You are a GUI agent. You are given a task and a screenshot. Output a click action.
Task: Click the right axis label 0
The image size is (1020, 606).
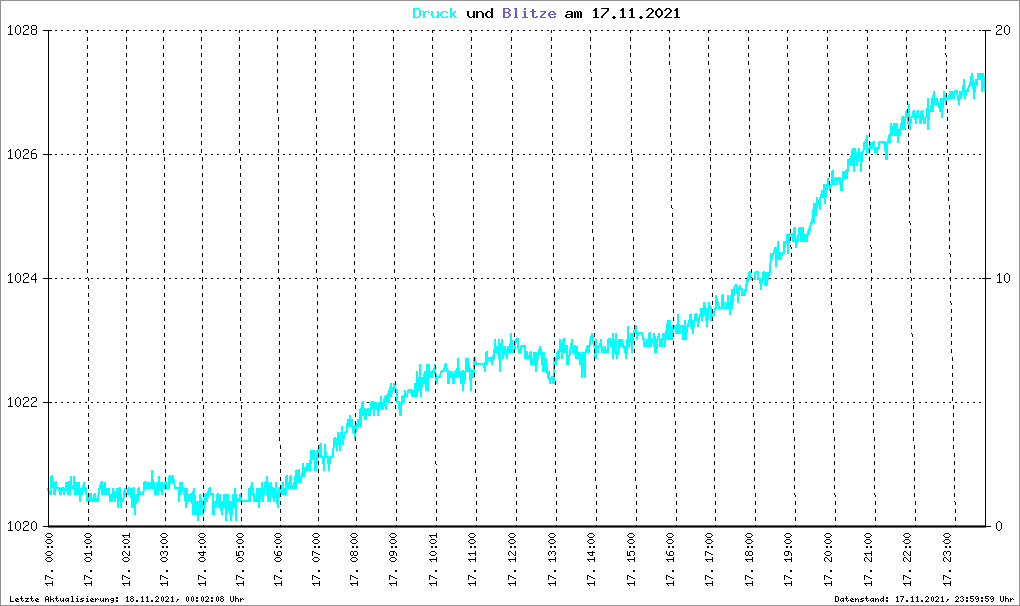tap(999, 527)
